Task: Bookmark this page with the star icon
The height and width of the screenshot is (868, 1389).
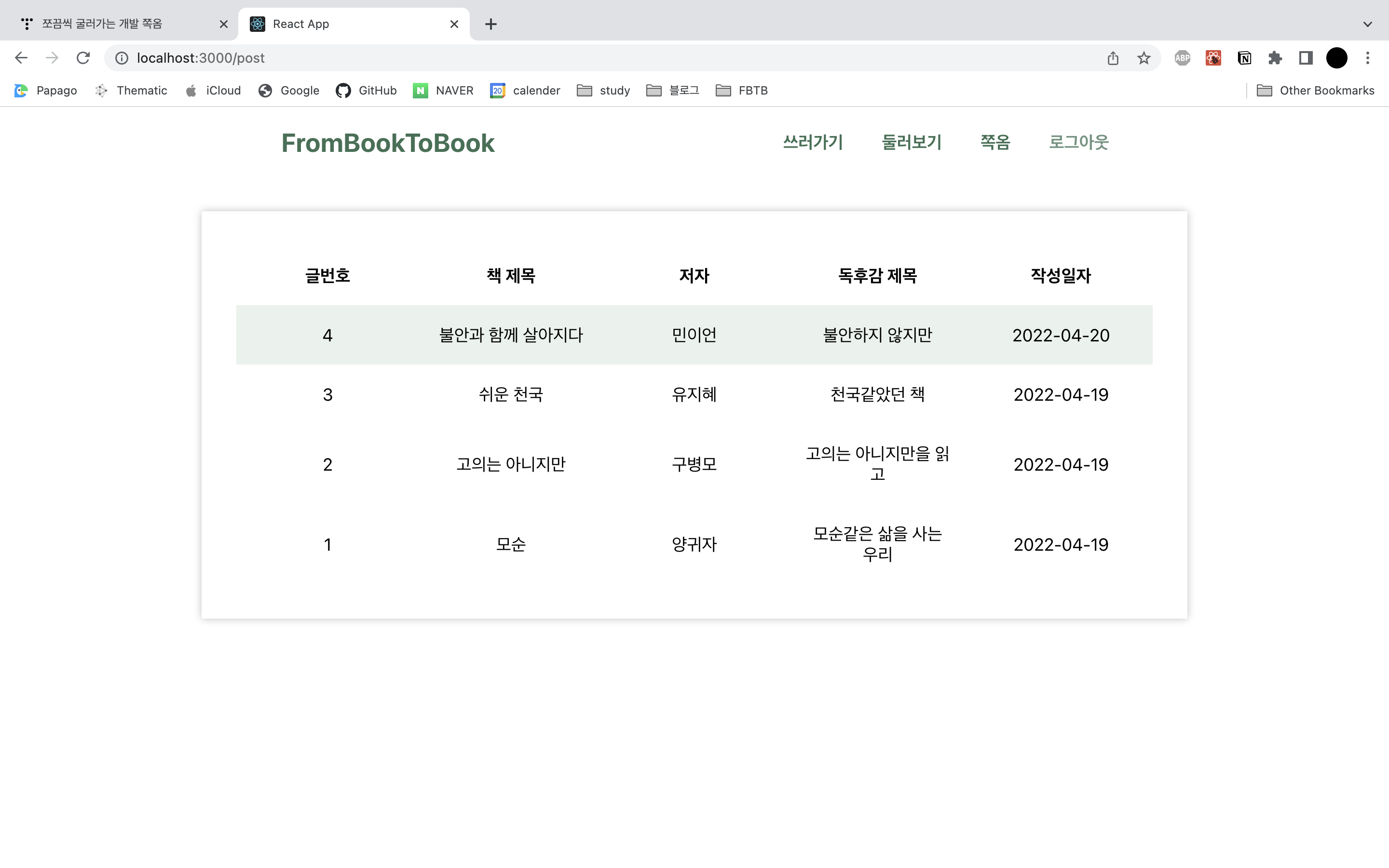Action: tap(1144, 58)
